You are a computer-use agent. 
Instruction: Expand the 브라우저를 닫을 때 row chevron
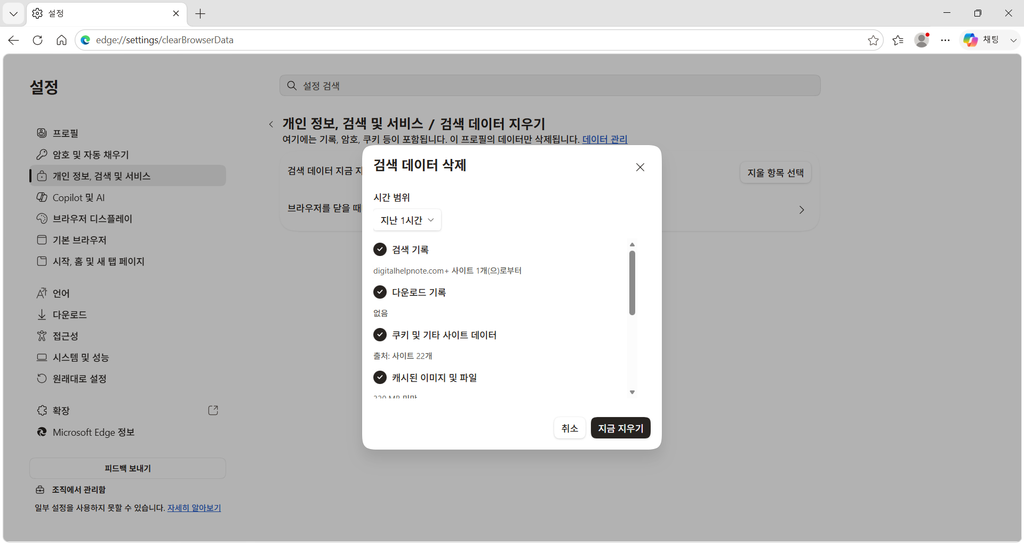pyautogui.click(x=801, y=210)
